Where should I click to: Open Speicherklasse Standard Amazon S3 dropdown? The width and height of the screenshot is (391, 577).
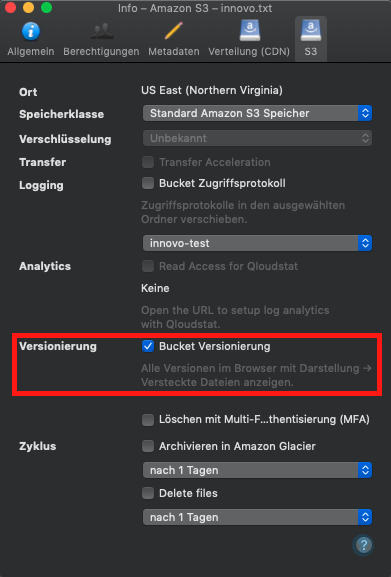[257, 113]
